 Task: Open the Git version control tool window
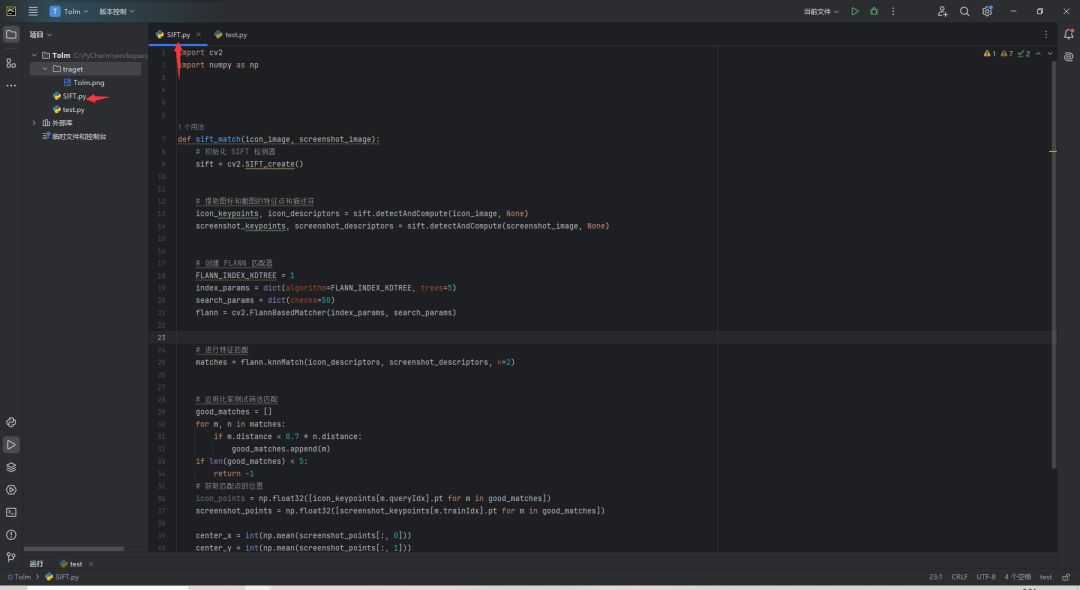click(11, 557)
